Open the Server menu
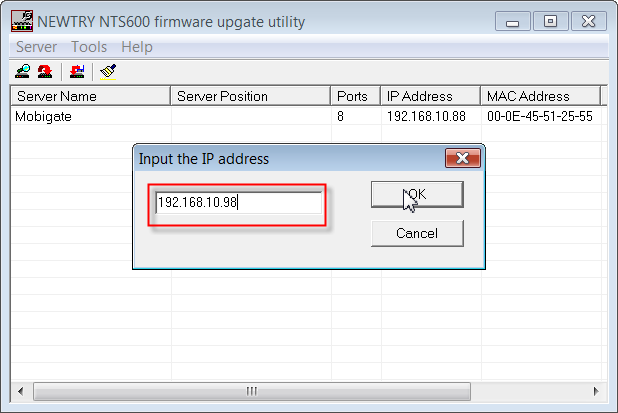The image size is (618, 413). [36, 47]
